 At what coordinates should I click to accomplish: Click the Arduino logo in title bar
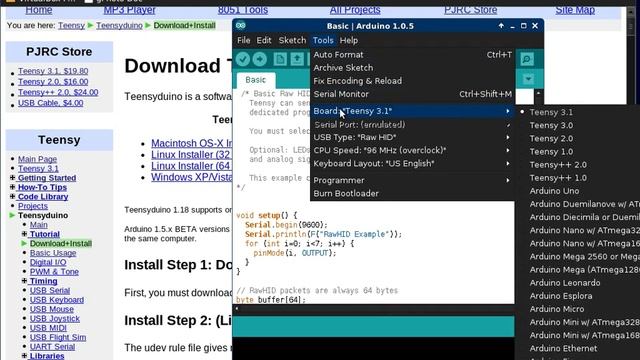[241, 26]
